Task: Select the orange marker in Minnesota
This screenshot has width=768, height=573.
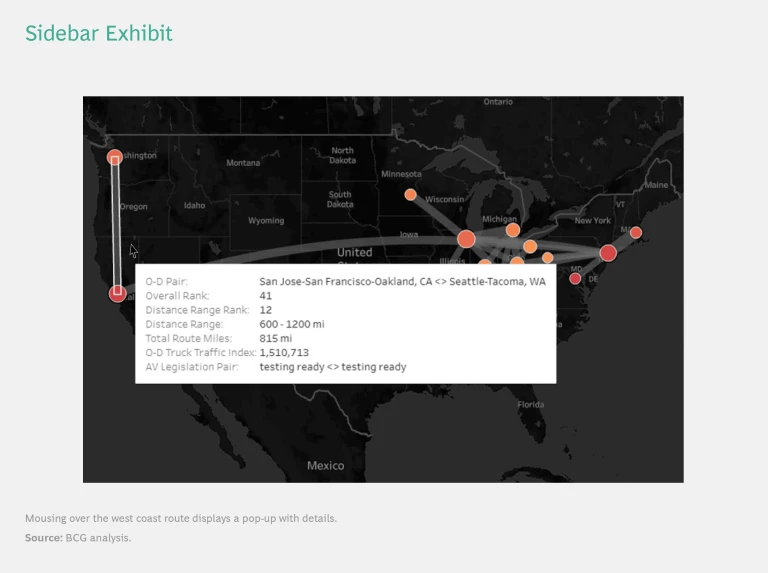Action: point(410,194)
